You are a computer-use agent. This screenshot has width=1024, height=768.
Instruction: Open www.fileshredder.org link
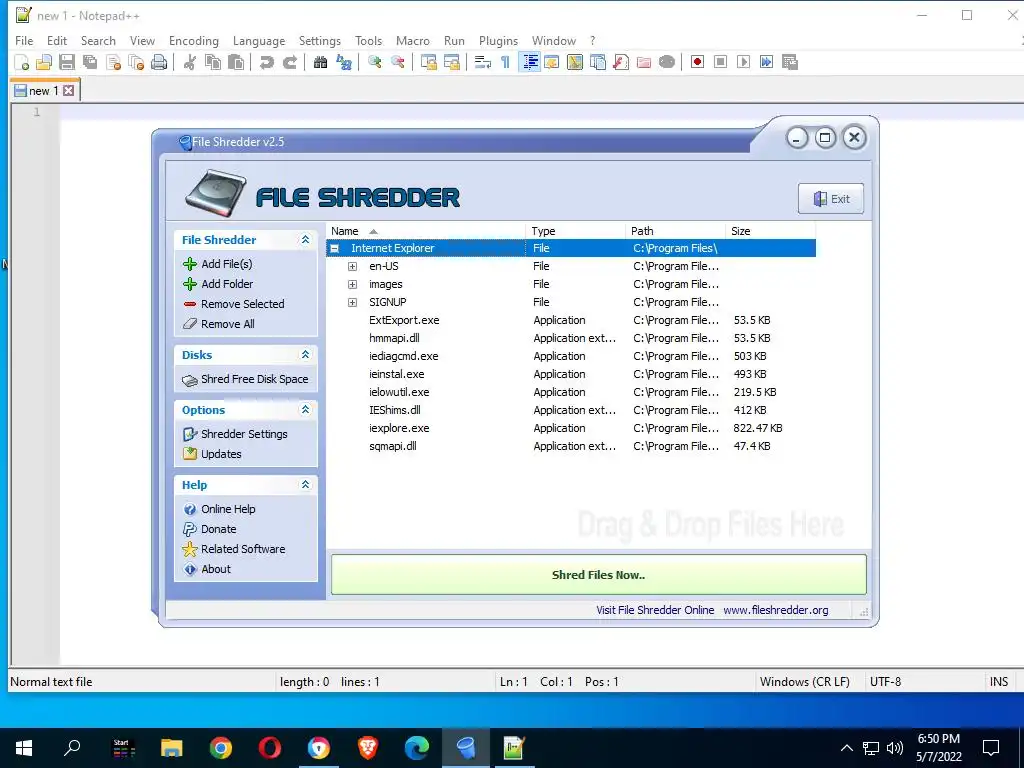776,610
